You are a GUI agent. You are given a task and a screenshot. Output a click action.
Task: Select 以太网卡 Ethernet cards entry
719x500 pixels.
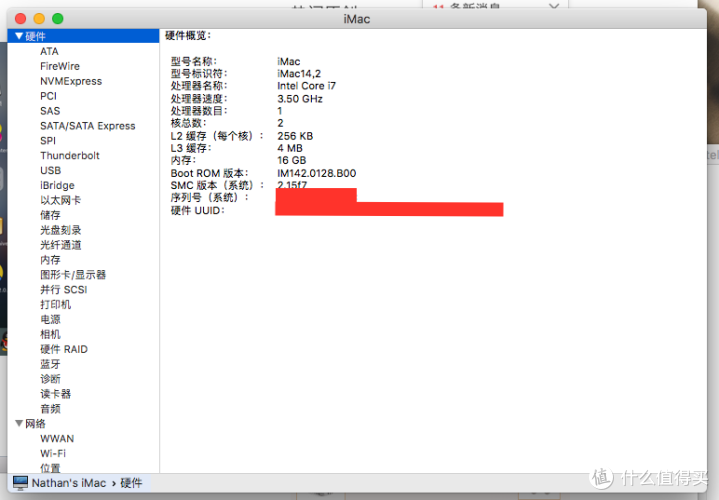coord(61,200)
